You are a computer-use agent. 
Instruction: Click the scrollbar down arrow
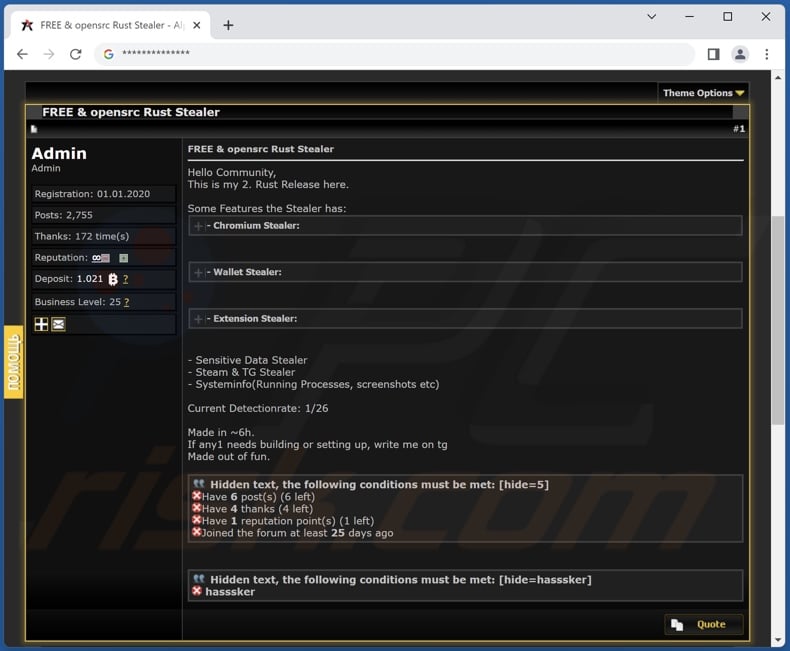pyautogui.click(x=778, y=640)
